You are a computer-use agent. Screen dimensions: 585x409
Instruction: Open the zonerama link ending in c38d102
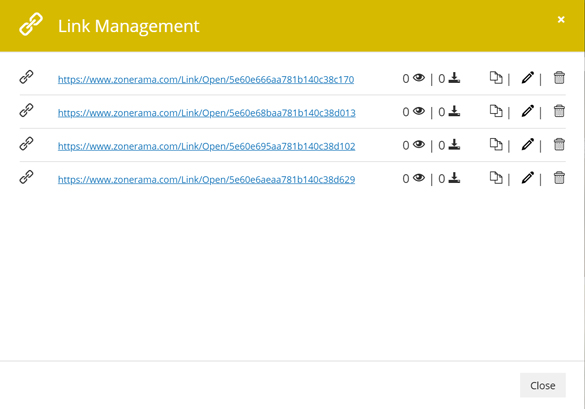pos(206,146)
